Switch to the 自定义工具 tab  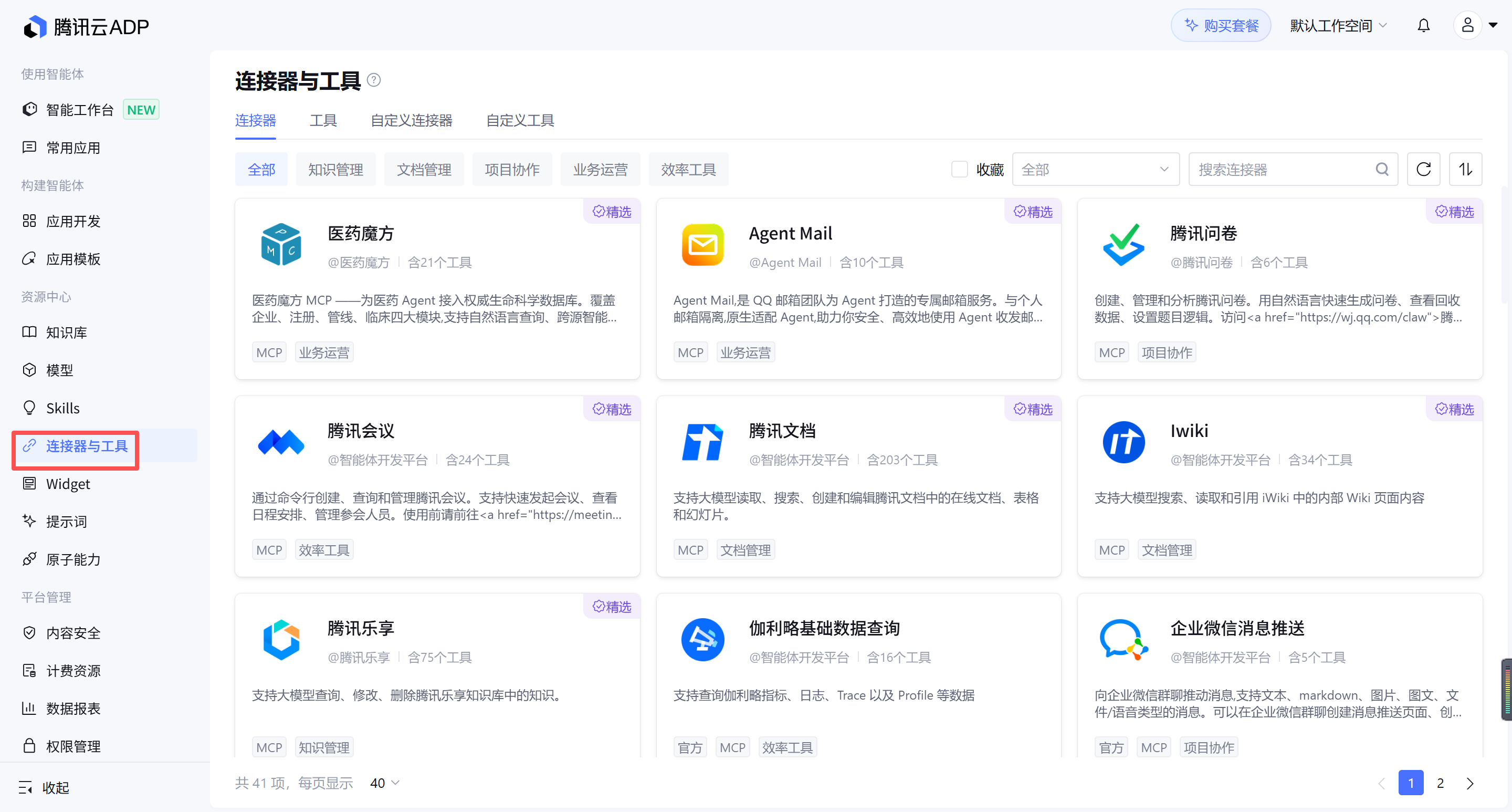point(520,120)
